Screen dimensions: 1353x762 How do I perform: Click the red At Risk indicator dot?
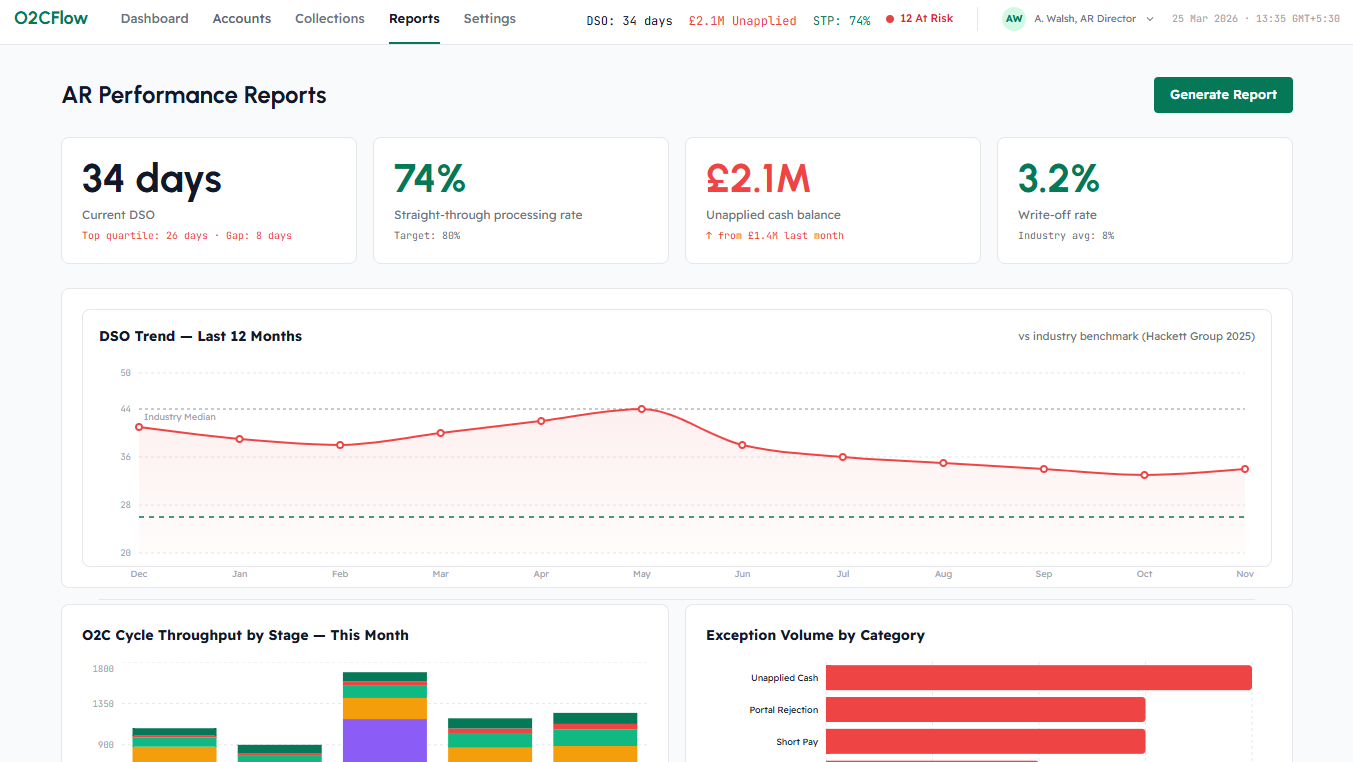pos(890,19)
